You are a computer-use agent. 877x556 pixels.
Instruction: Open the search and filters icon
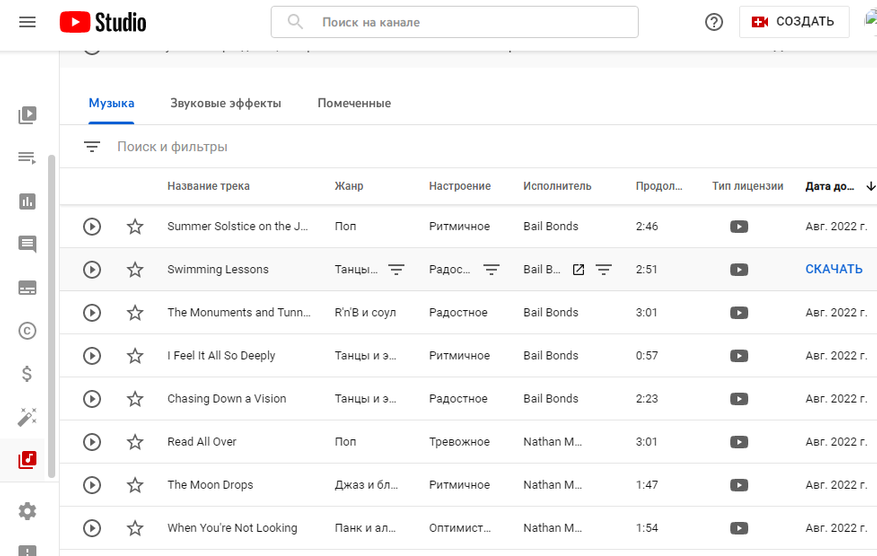point(92,147)
